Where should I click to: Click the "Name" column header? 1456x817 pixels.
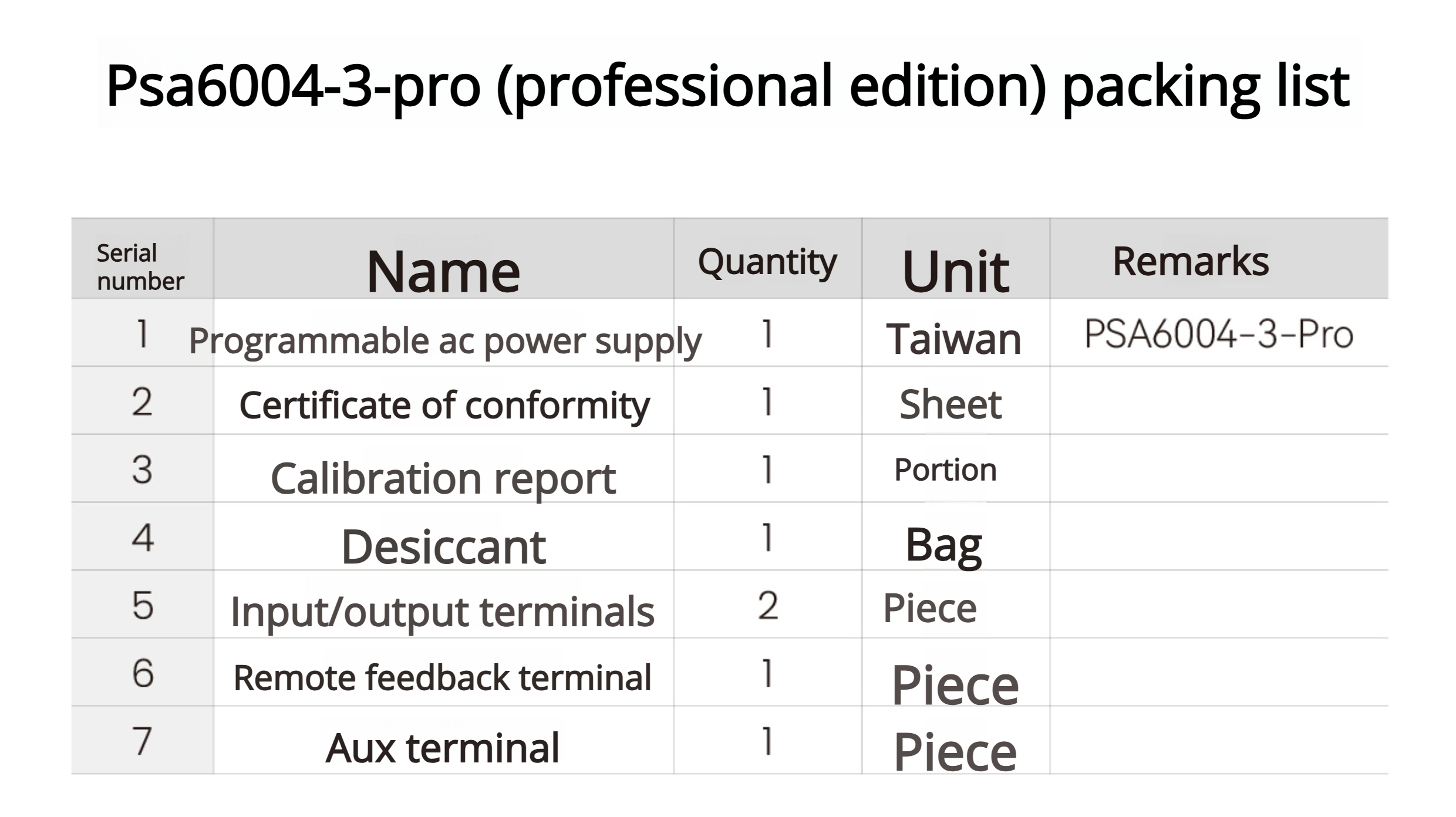pos(443,271)
